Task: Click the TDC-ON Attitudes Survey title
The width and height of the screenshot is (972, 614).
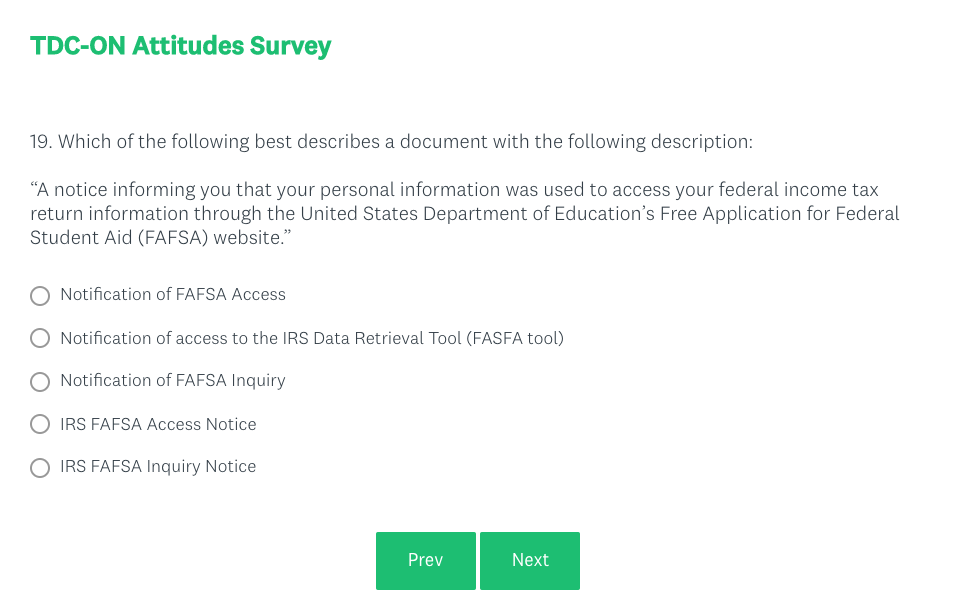Action: point(180,46)
